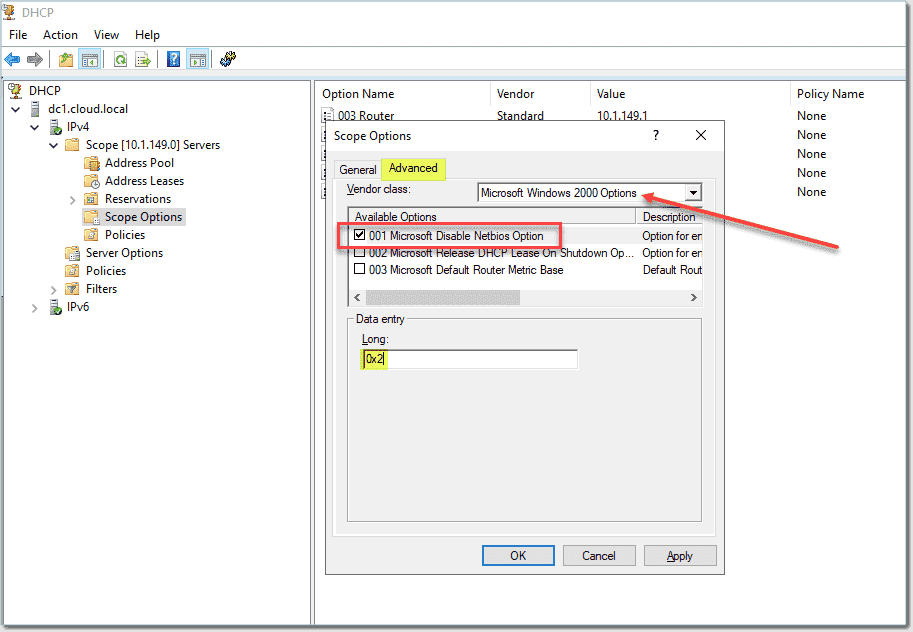
Task: Click the Show/Hide Action Pane toolbar icon
Action: (196, 58)
